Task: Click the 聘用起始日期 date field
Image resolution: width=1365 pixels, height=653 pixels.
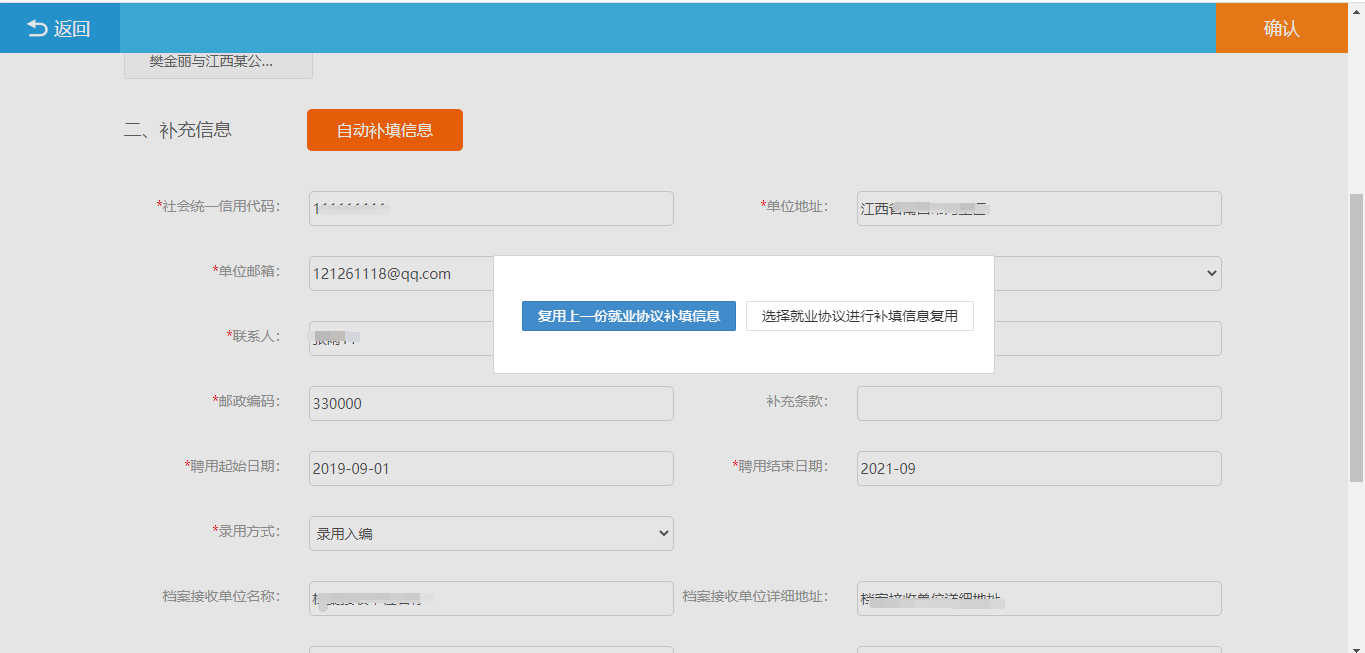Action: click(x=491, y=468)
